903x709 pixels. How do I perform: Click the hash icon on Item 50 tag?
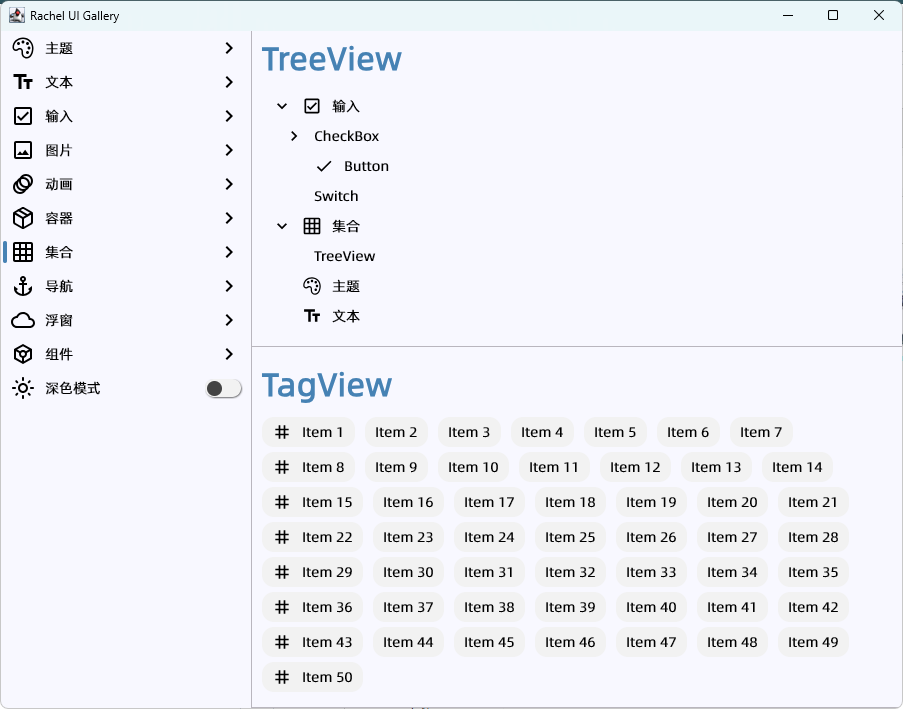282,677
